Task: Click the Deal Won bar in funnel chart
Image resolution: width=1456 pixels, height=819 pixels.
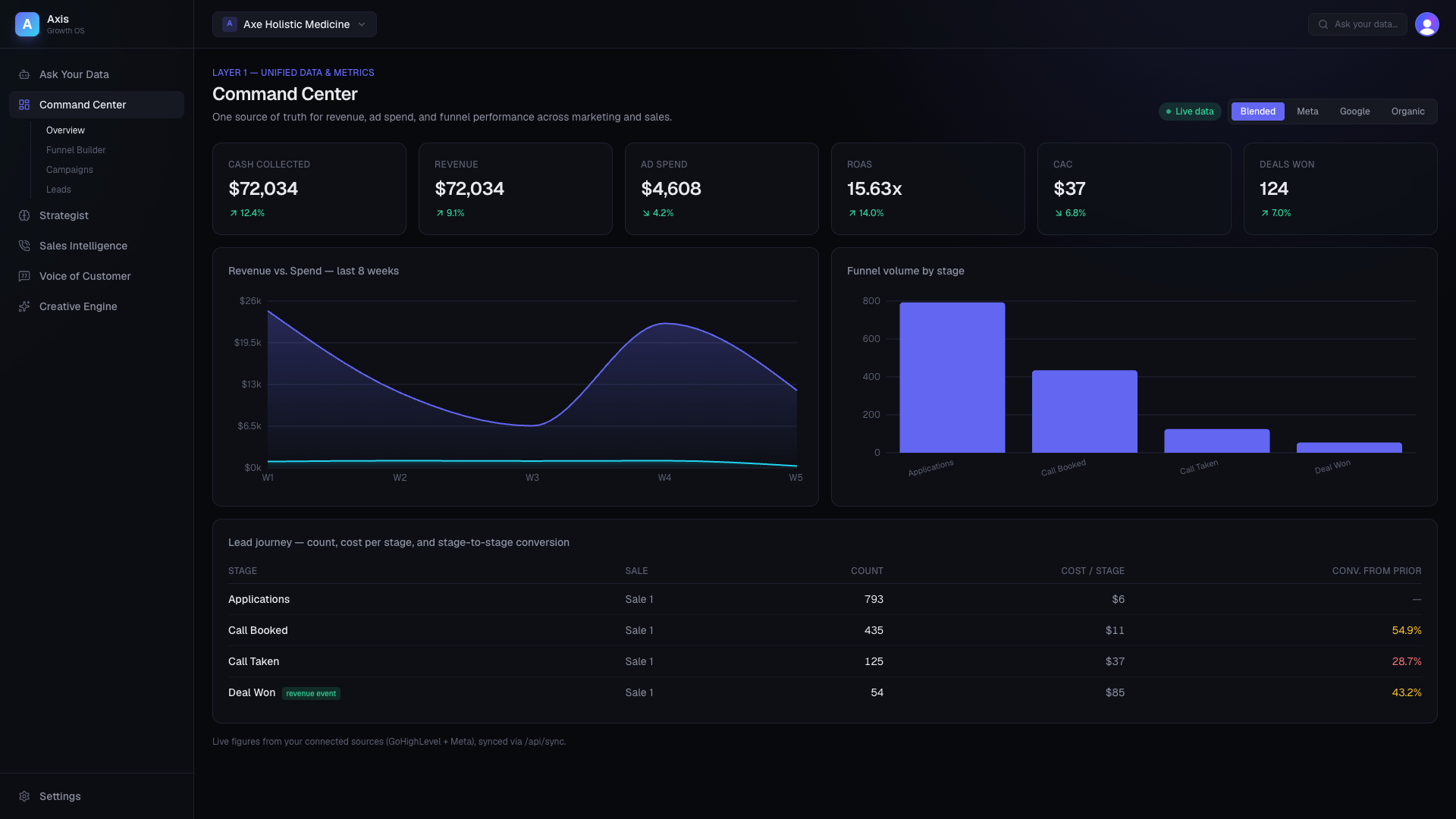Action: click(x=1349, y=447)
